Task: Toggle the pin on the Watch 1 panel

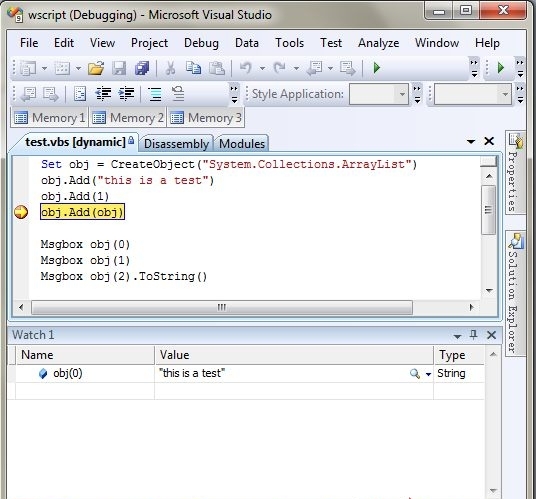Action: 473,334
